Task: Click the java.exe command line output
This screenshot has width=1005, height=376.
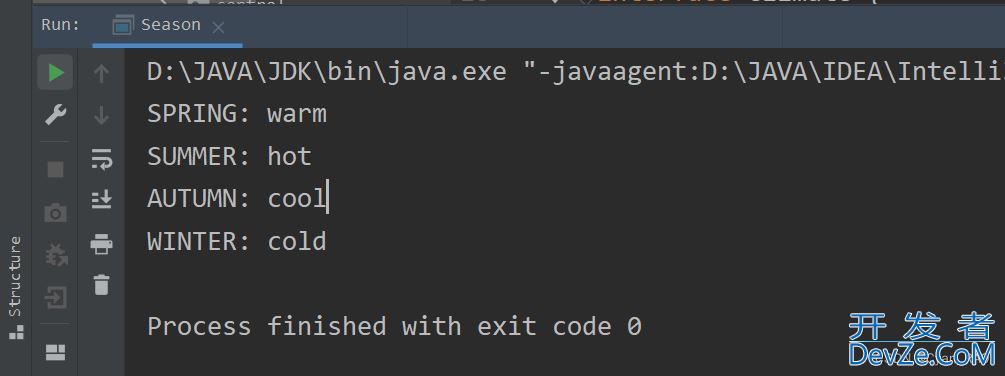Action: (576, 71)
